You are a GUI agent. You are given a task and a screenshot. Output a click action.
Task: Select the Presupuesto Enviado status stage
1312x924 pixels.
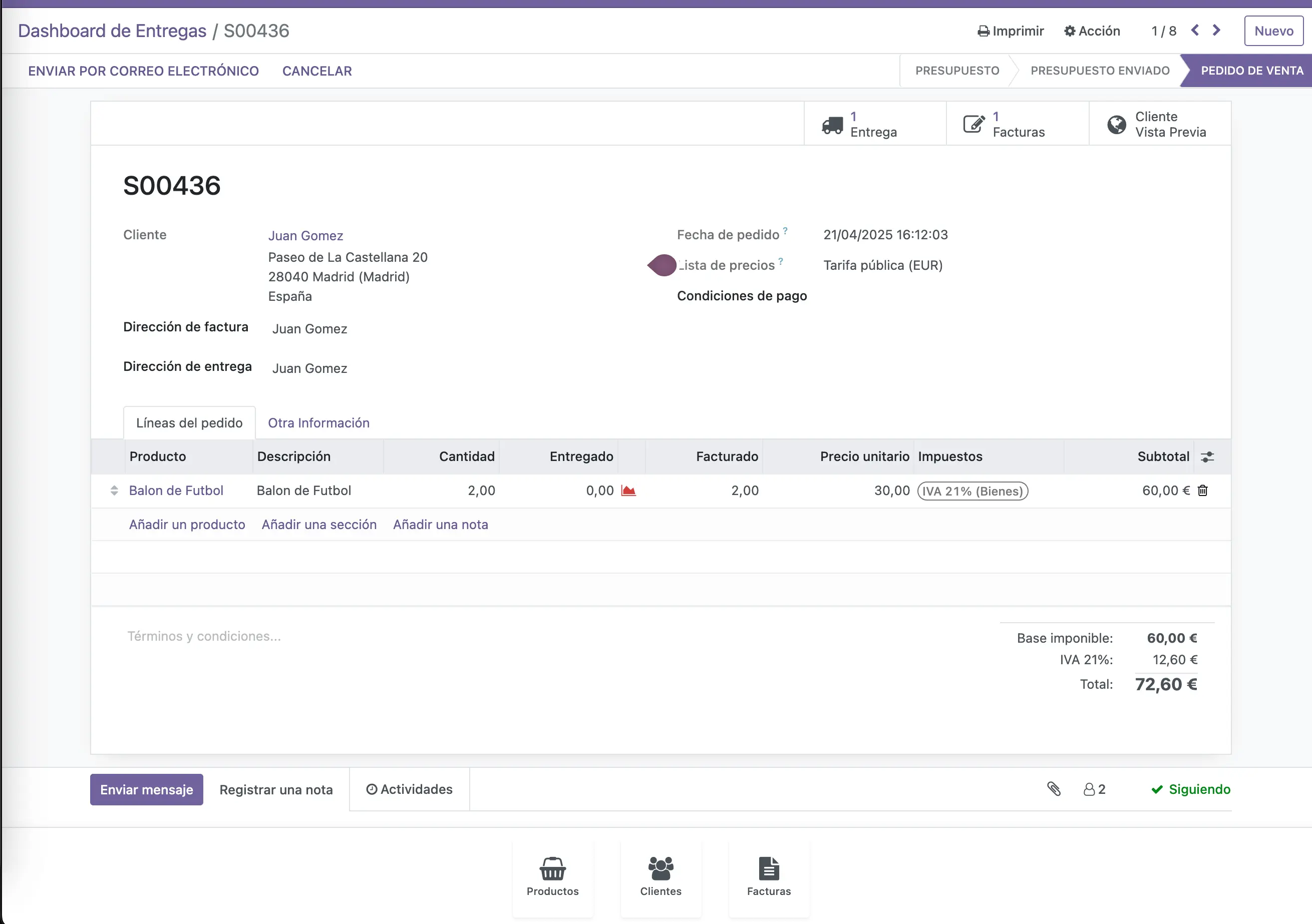(x=1100, y=71)
